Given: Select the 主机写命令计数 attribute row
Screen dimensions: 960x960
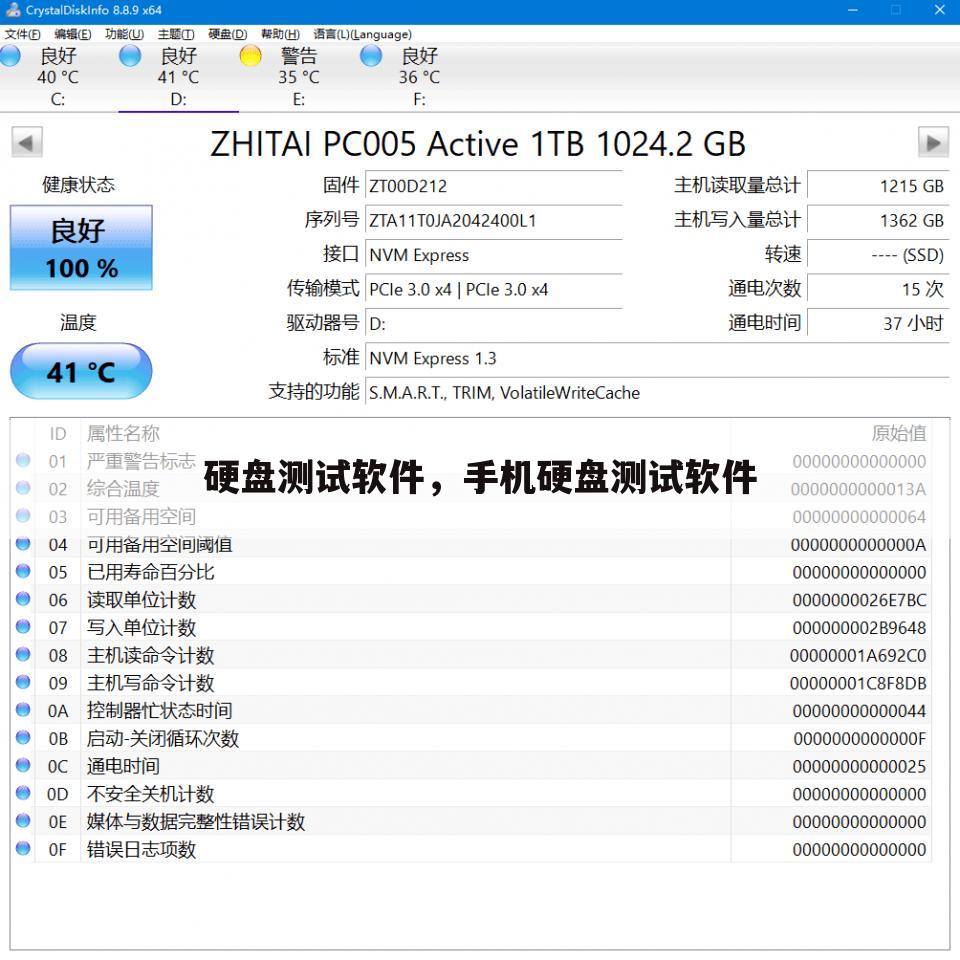Looking at the screenshot, I should click(471, 683).
